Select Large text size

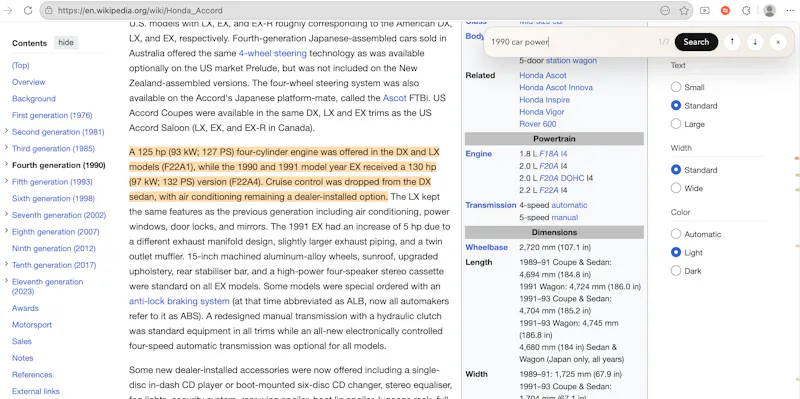pos(676,124)
